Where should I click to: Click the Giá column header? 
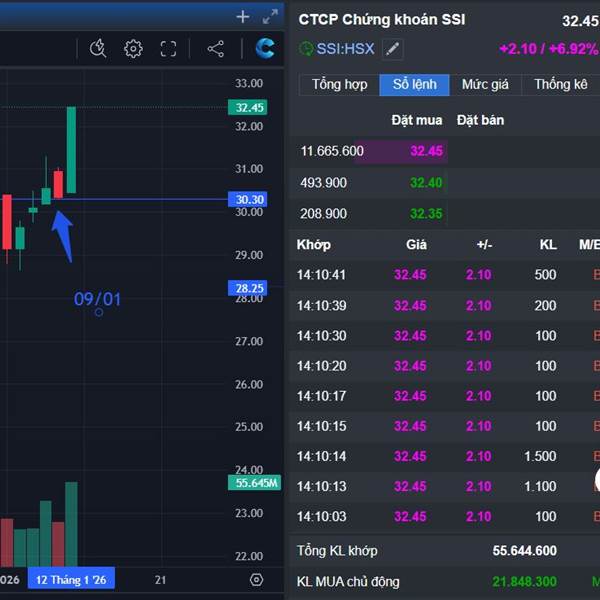[x=416, y=245]
